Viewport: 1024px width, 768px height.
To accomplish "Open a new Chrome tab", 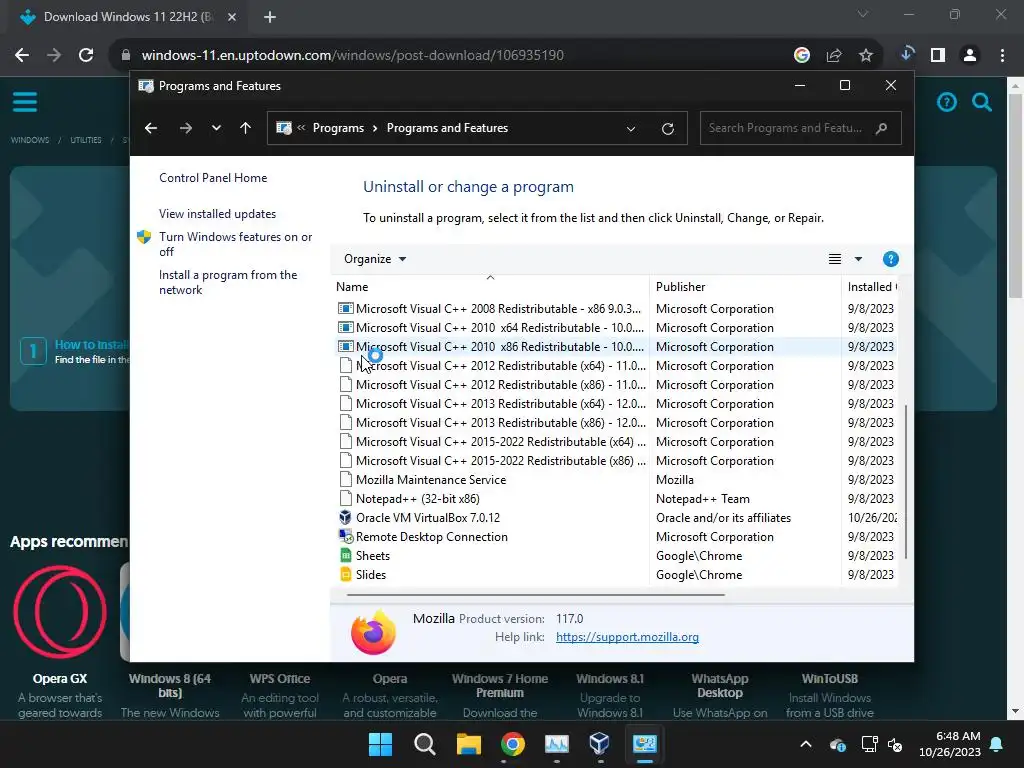I will pos(270,17).
